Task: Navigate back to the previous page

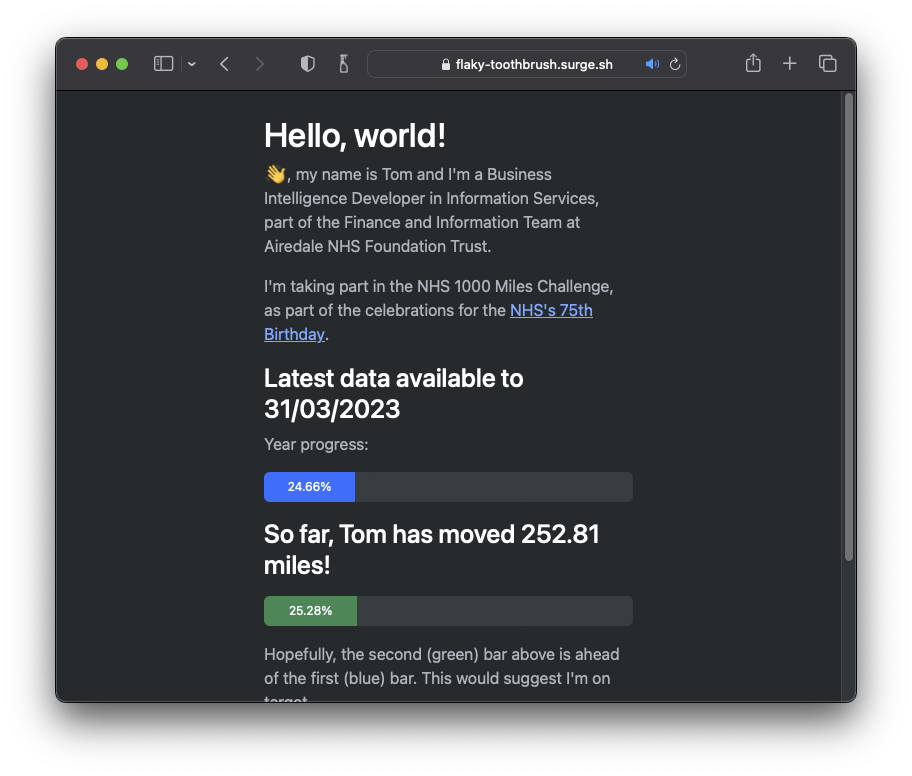Action: (224, 63)
